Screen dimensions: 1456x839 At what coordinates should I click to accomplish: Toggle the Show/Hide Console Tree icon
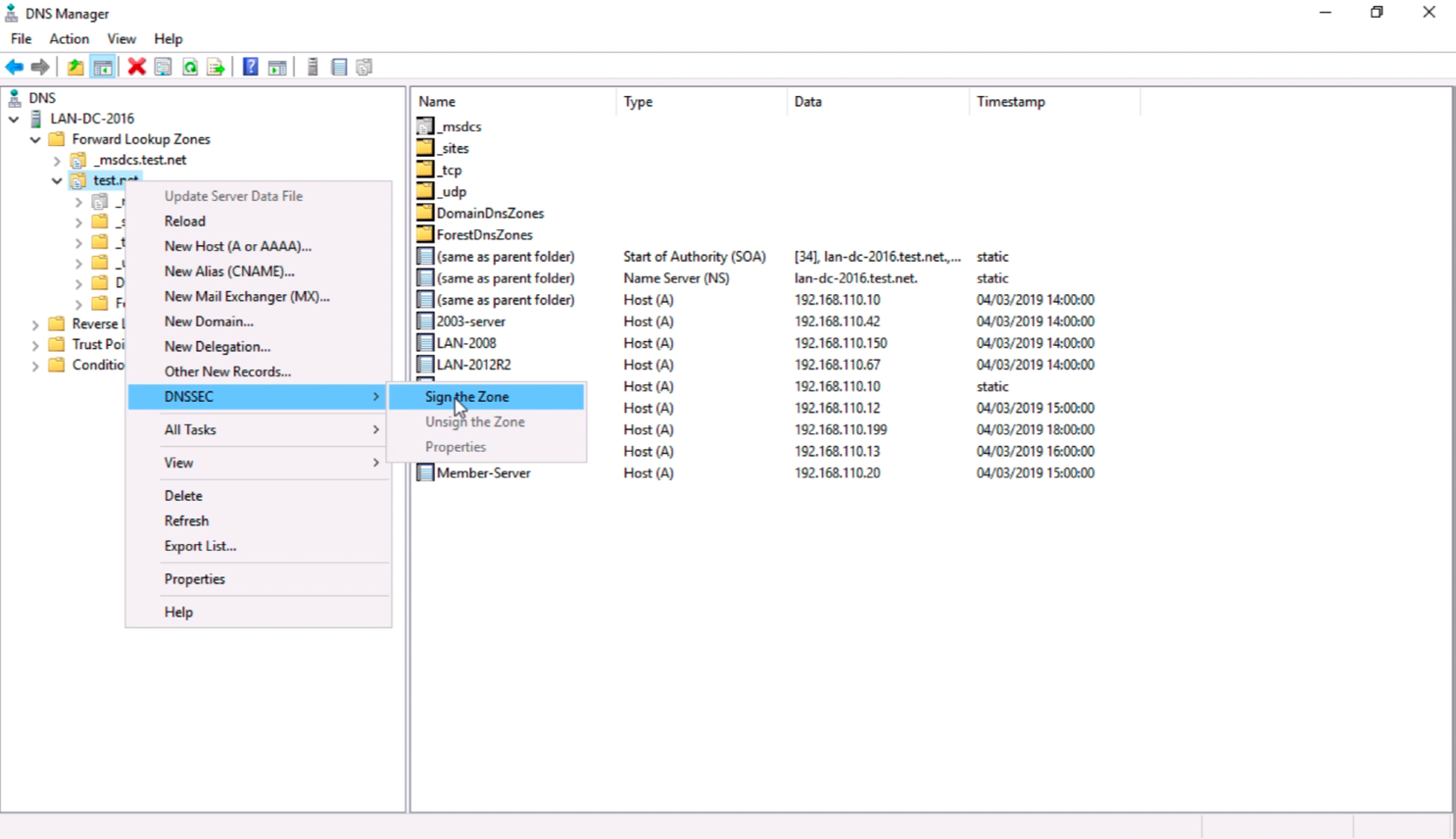point(103,67)
